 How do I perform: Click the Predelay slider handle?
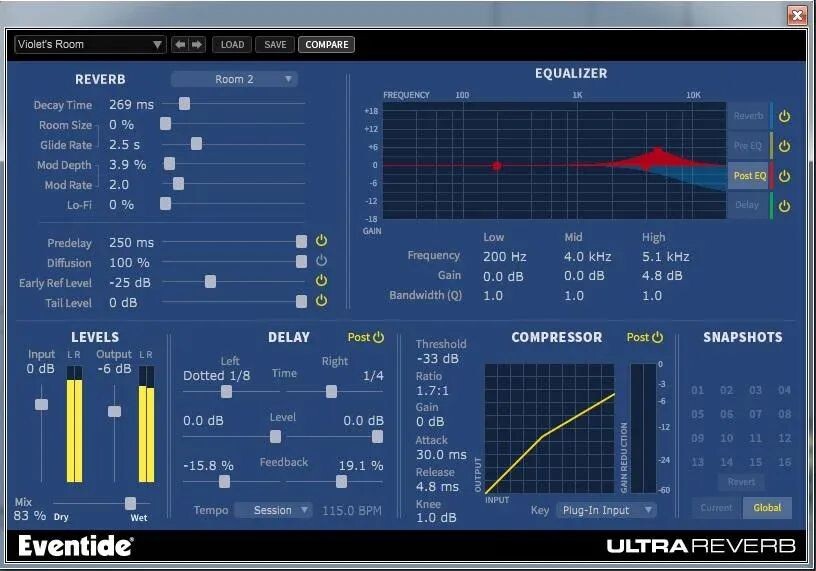pos(301,242)
